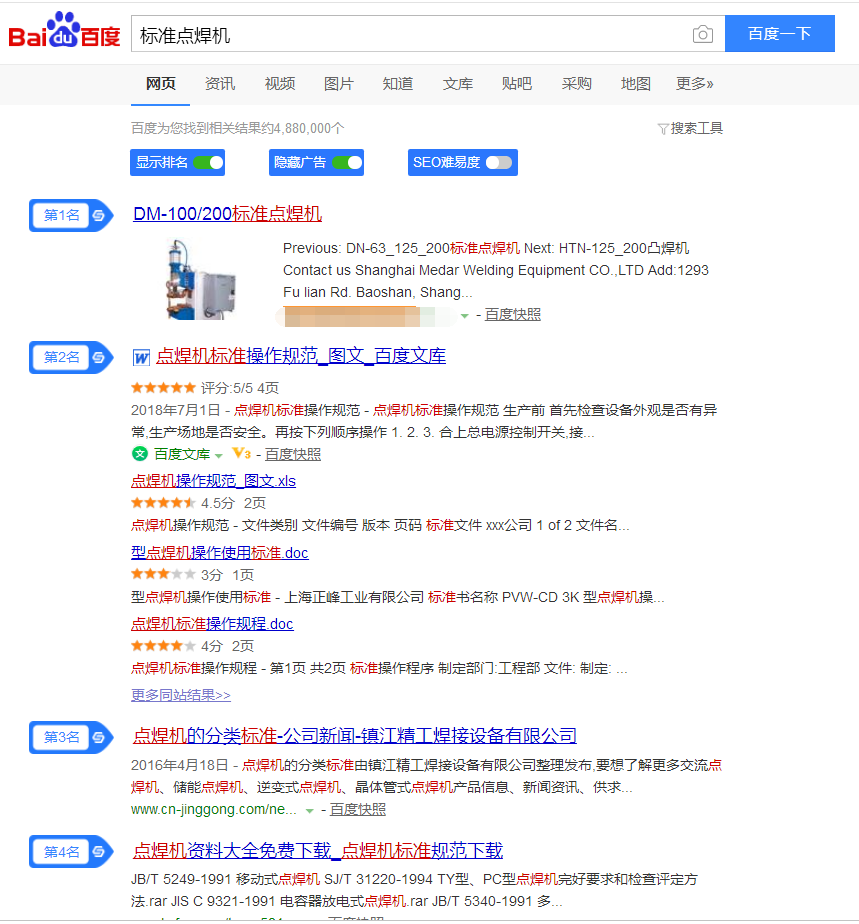Switch to the 图片 tab
This screenshot has width=859, height=924.
tap(338, 84)
